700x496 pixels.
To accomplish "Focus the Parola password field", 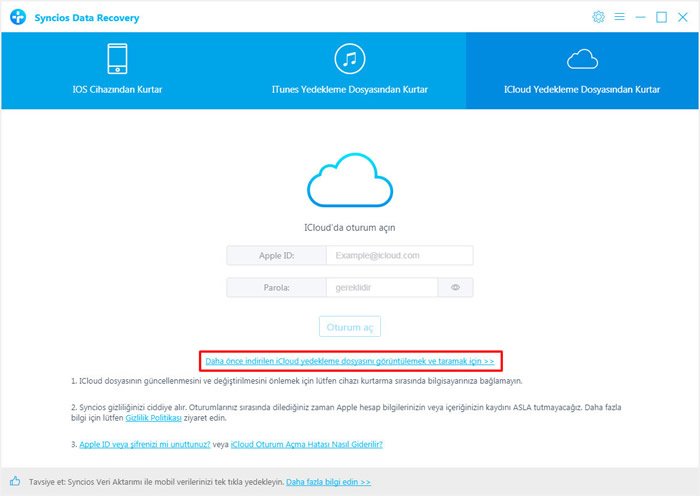I will [382, 288].
